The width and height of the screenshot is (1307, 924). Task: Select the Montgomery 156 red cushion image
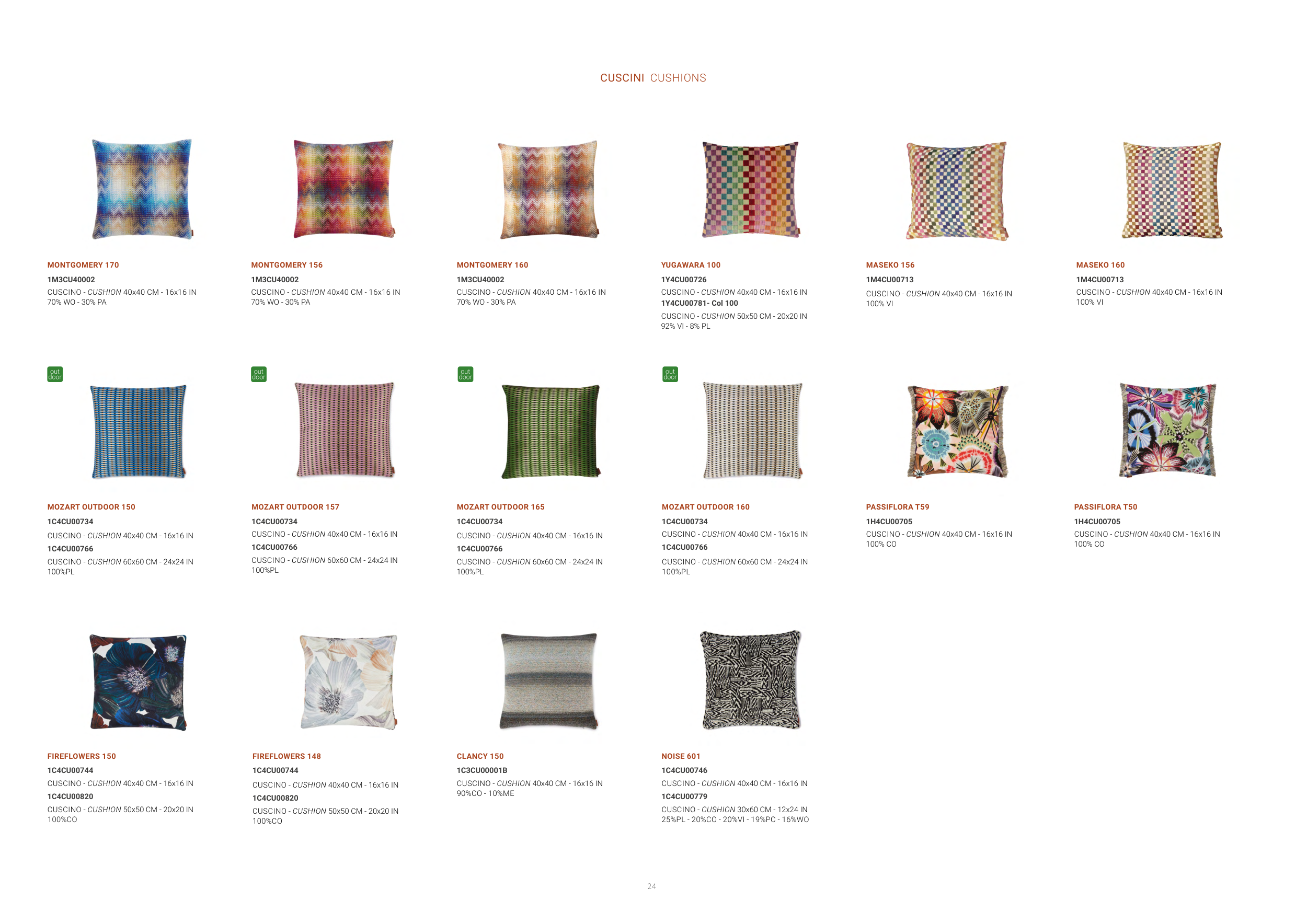point(343,189)
